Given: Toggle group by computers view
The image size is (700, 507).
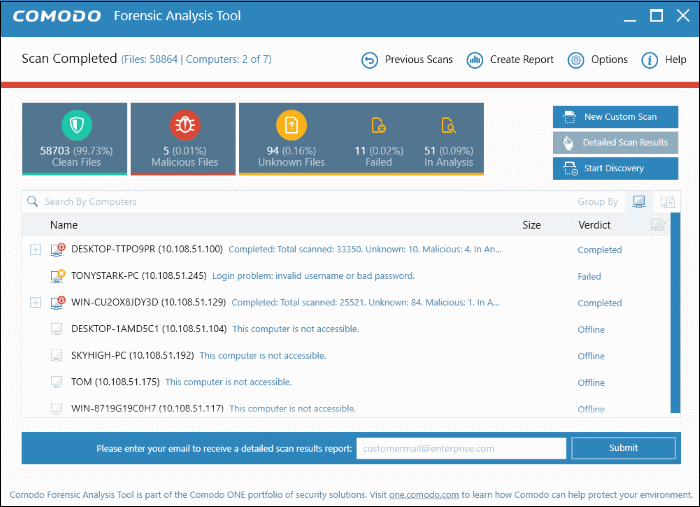Looking at the screenshot, I should click(x=638, y=202).
